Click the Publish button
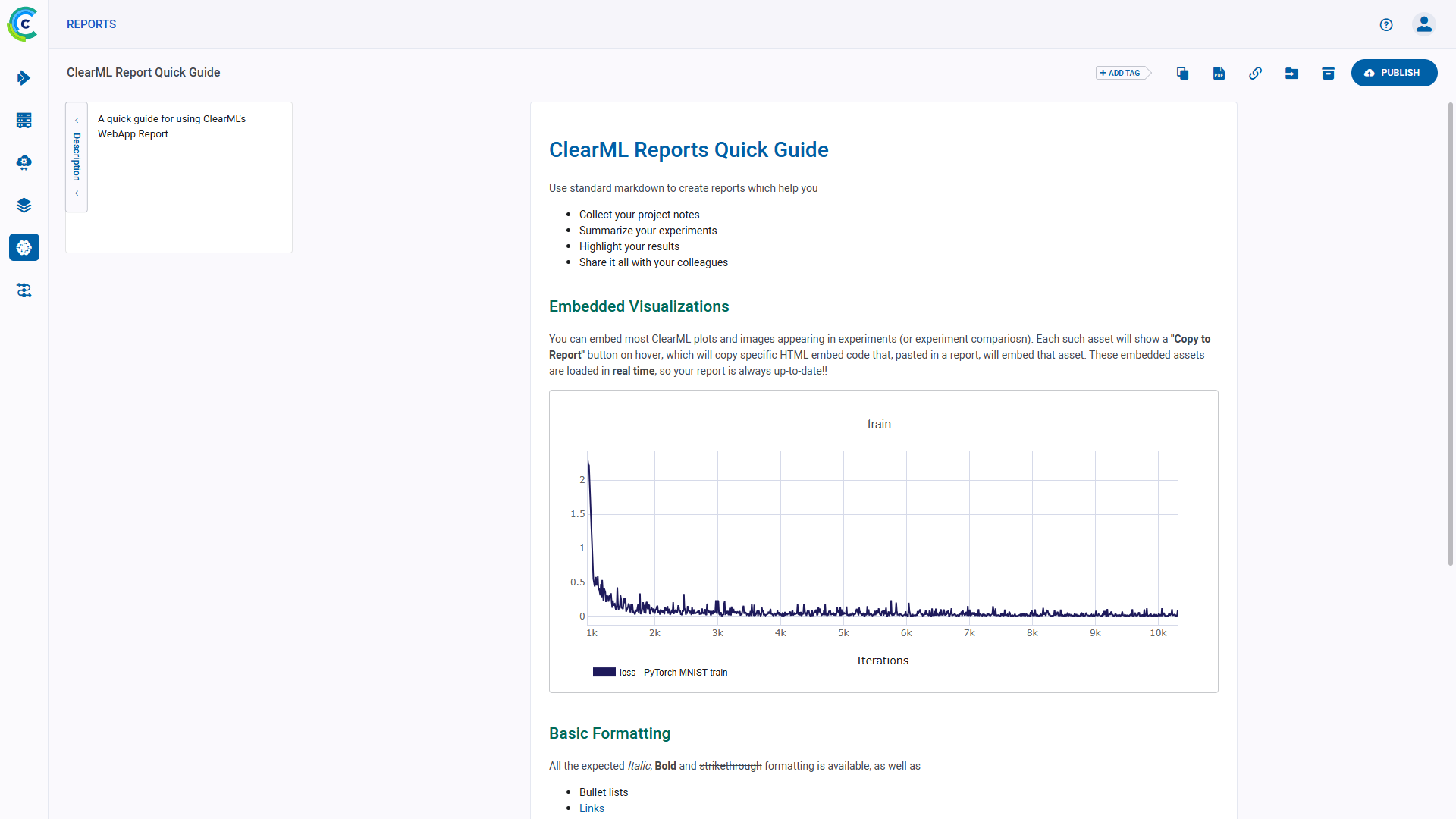The width and height of the screenshot is (1456, 819). (x=1393, y=73)
